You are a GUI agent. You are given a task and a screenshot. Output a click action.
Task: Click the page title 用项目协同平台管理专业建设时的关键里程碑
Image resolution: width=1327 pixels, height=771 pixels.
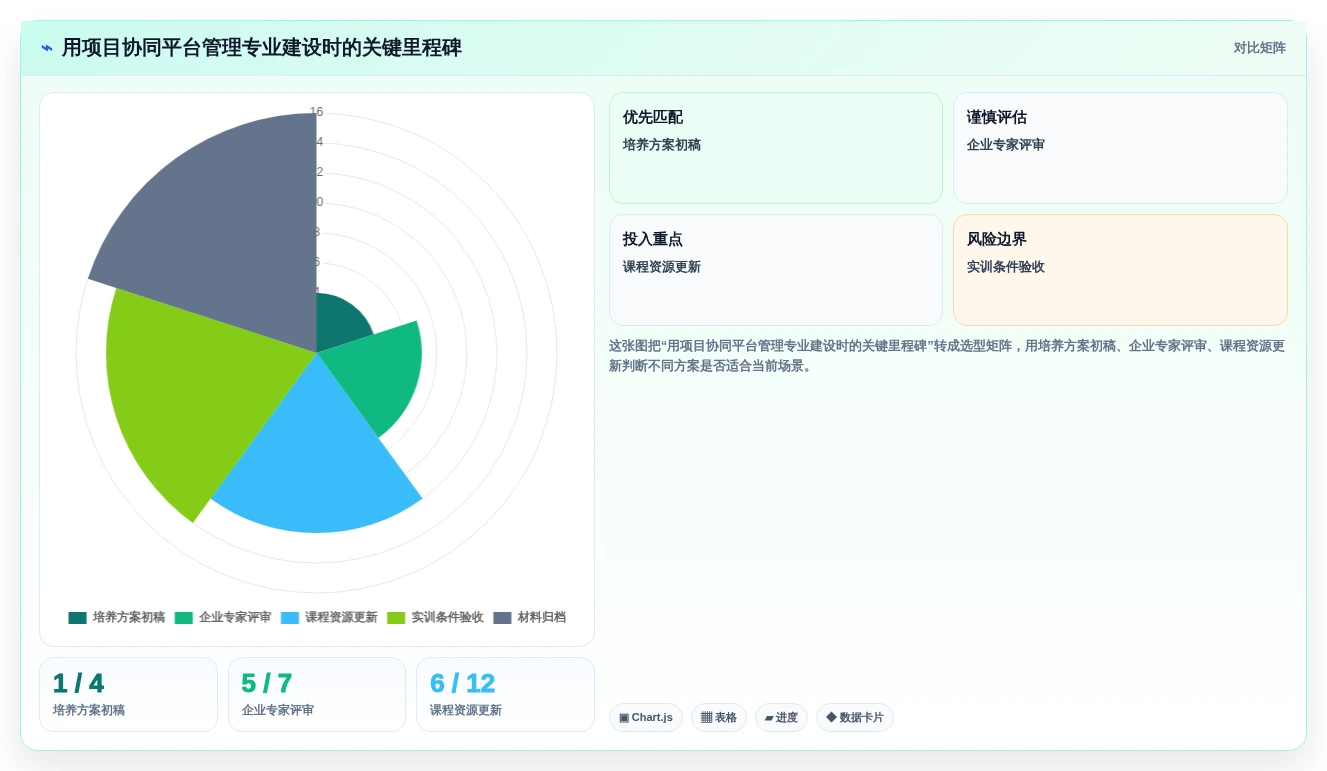click(262, 48)
